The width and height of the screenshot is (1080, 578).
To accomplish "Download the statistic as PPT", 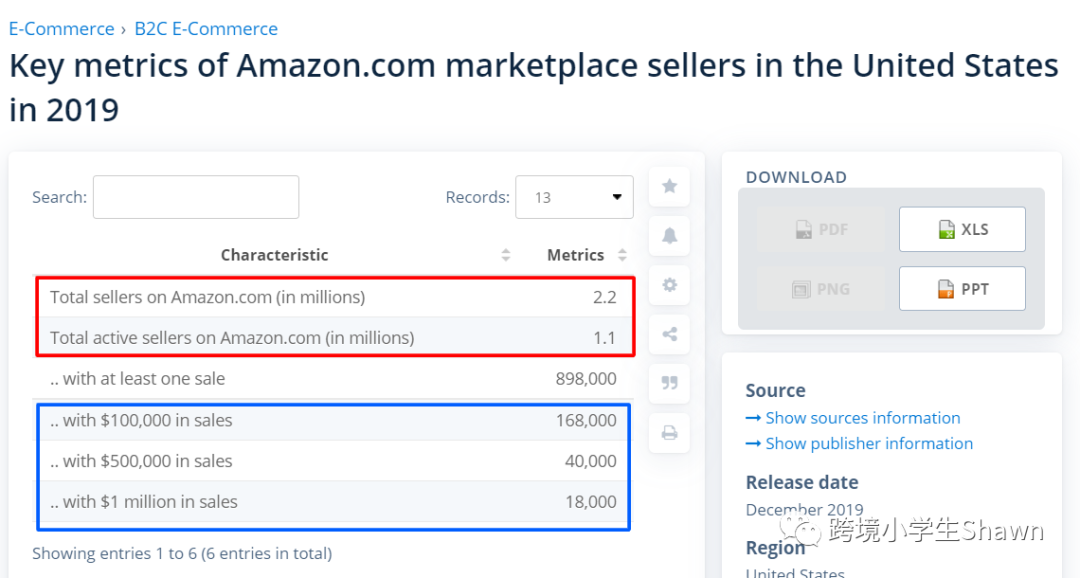I will click(962, 289).
